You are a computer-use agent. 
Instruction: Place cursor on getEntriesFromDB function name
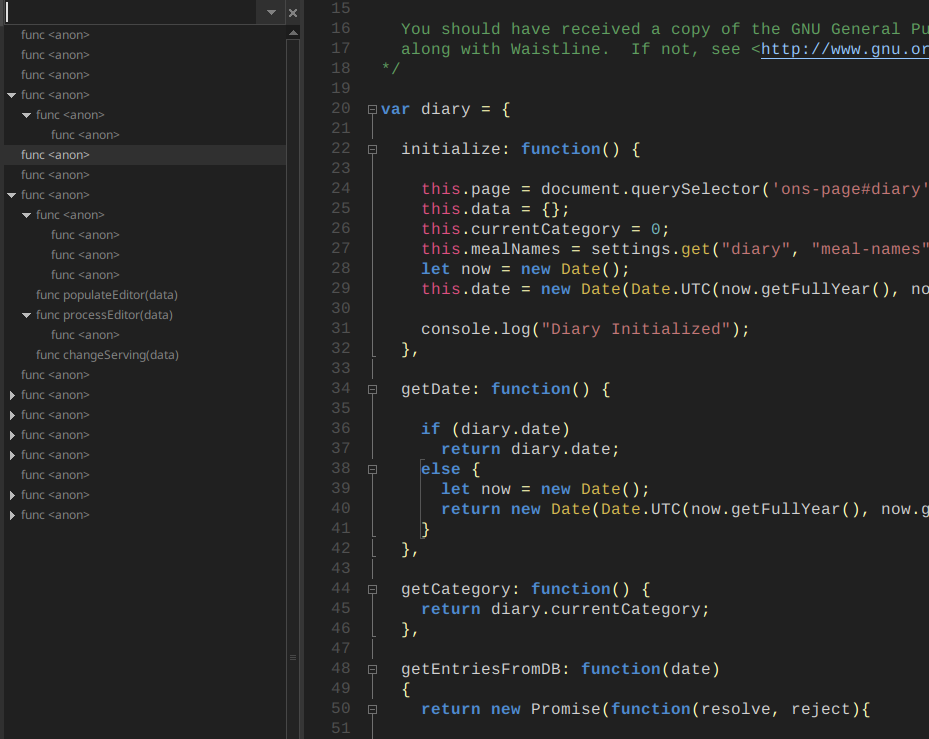[x=485, y=669]
